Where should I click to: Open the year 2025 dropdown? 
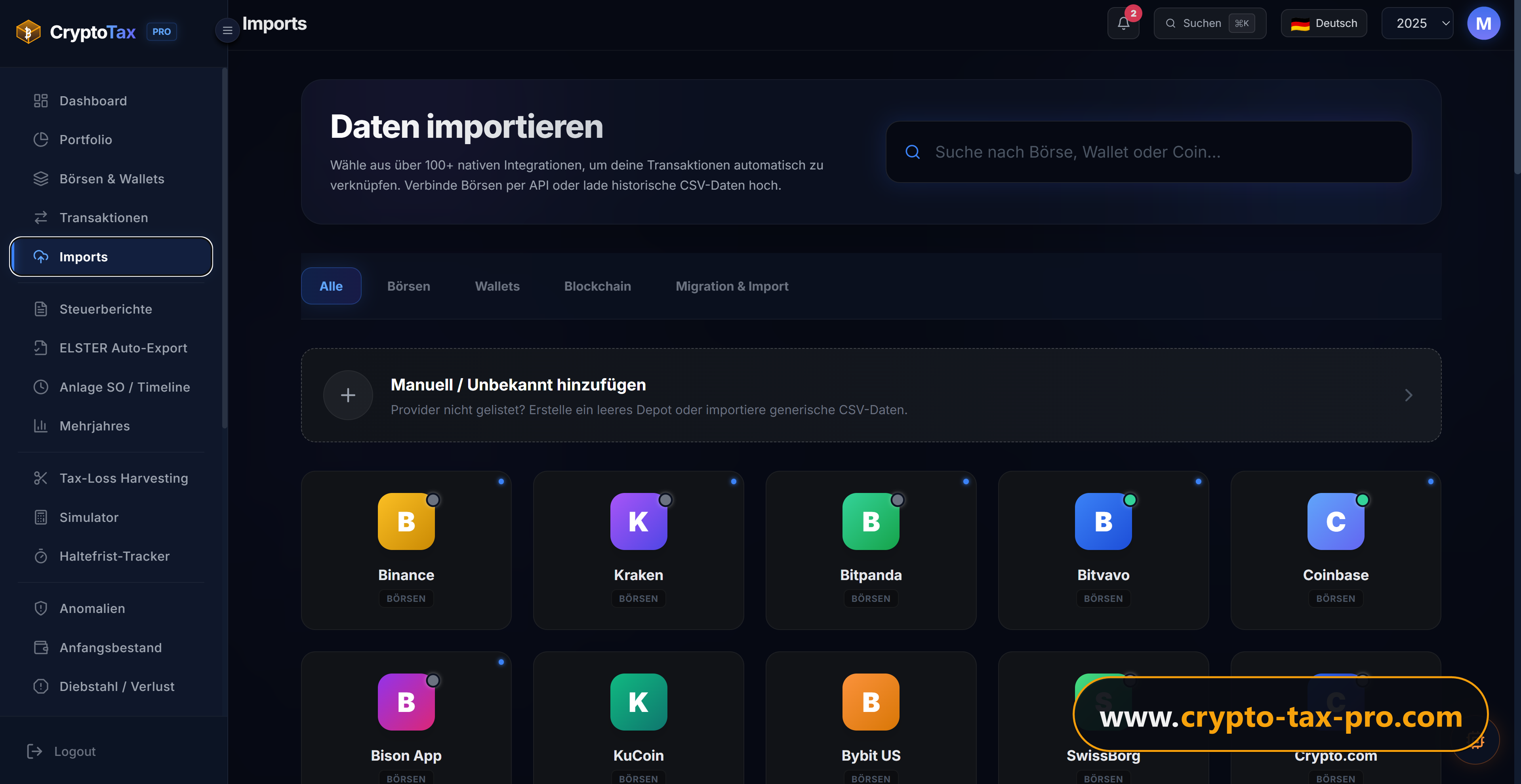1417,24
